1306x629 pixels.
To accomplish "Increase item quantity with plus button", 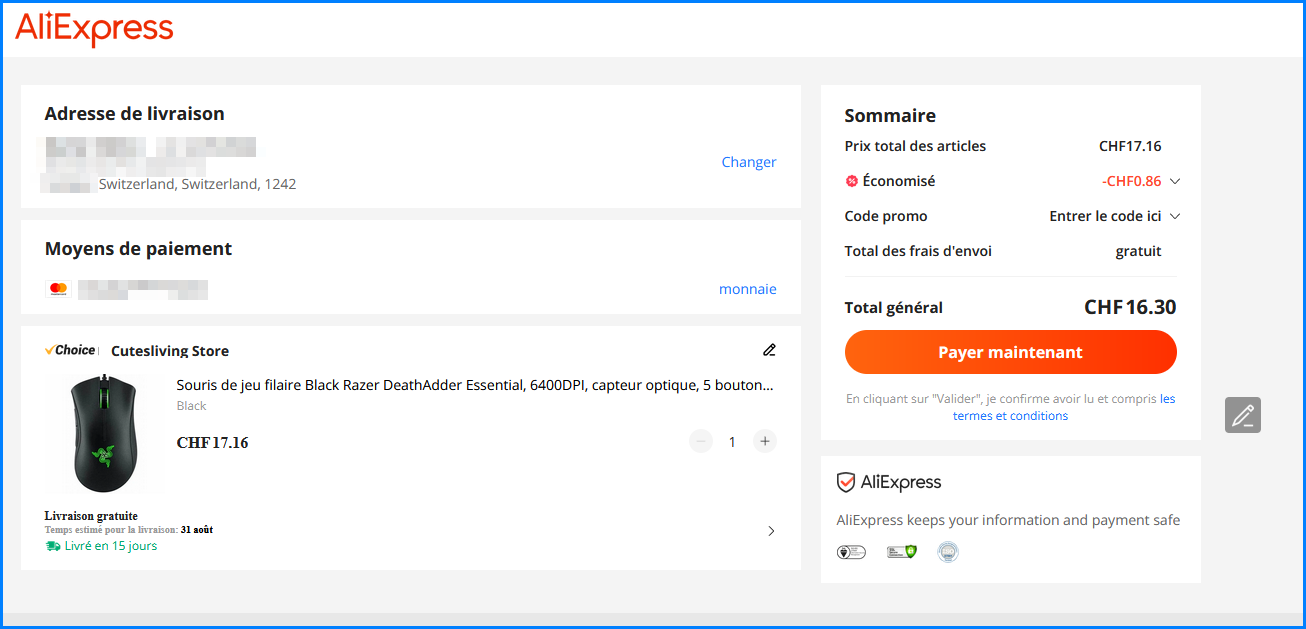I will coord(765,441).
